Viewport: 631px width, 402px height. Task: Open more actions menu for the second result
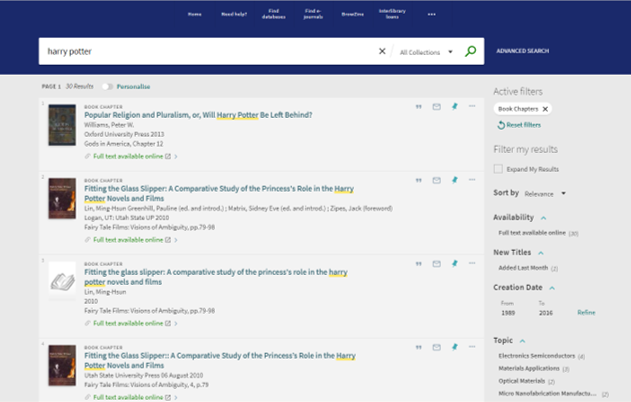pyautogui.click(x=471, y=180)
